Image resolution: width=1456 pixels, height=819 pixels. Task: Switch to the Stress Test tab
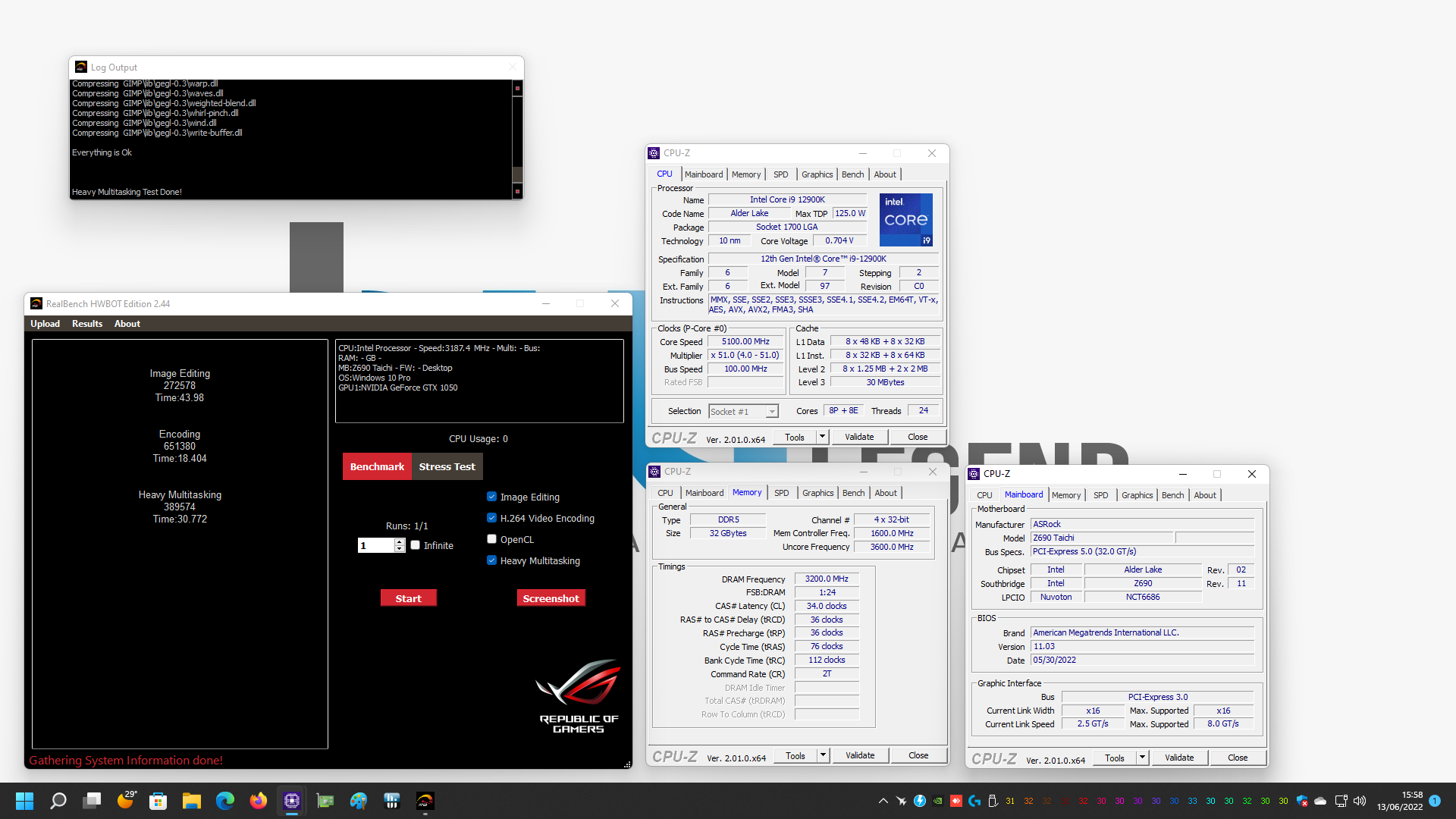click(447, 466)
